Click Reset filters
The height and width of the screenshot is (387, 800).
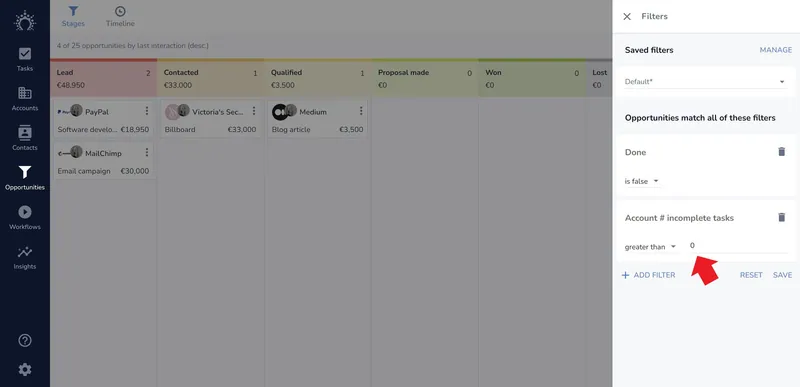[x=751, y=275]
